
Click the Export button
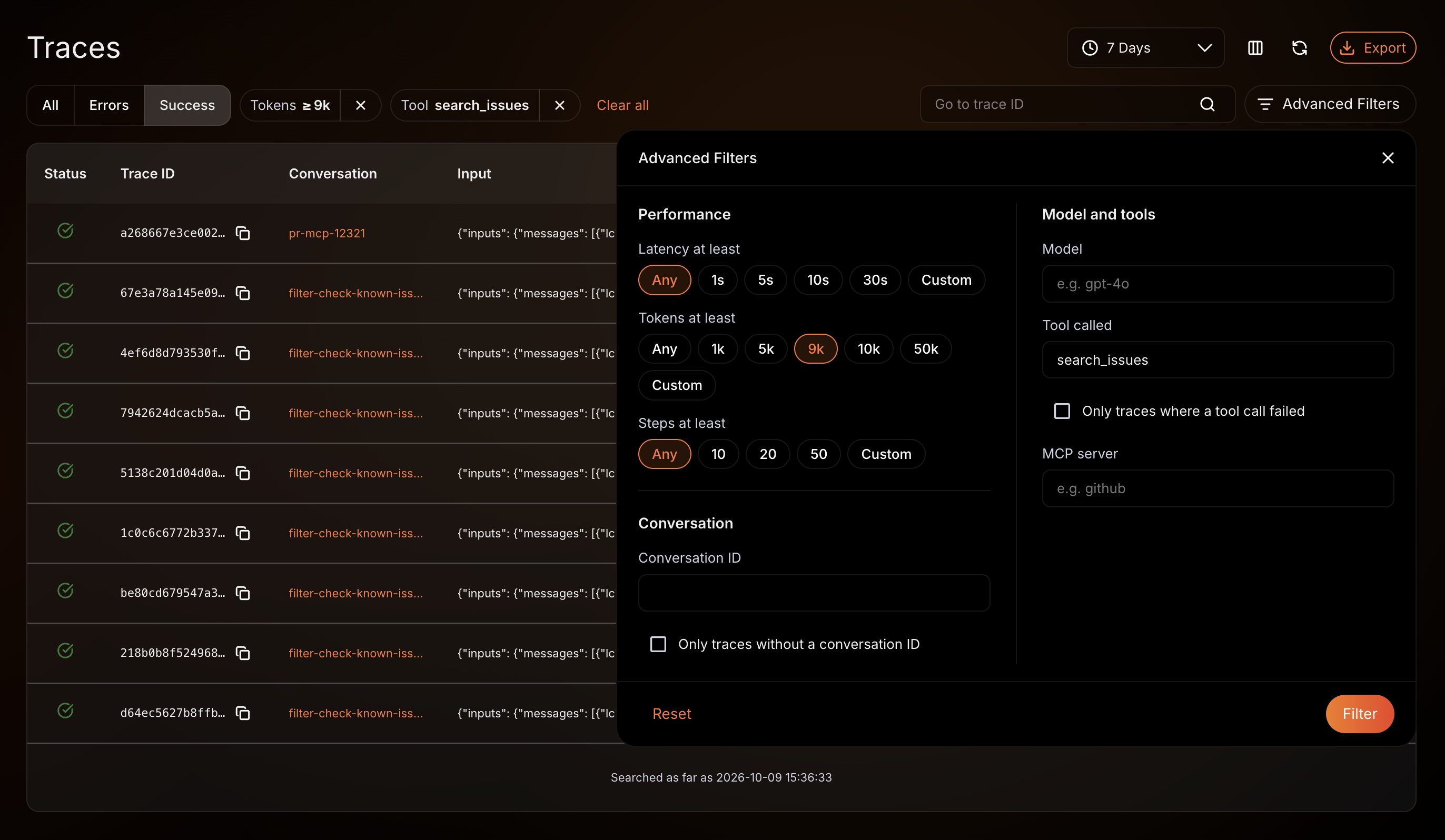point(1373,47)
